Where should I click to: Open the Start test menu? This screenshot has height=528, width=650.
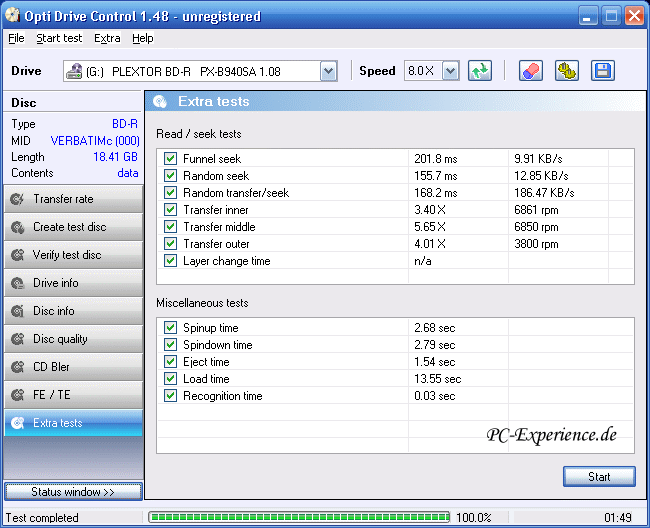[x=59, y=38]
